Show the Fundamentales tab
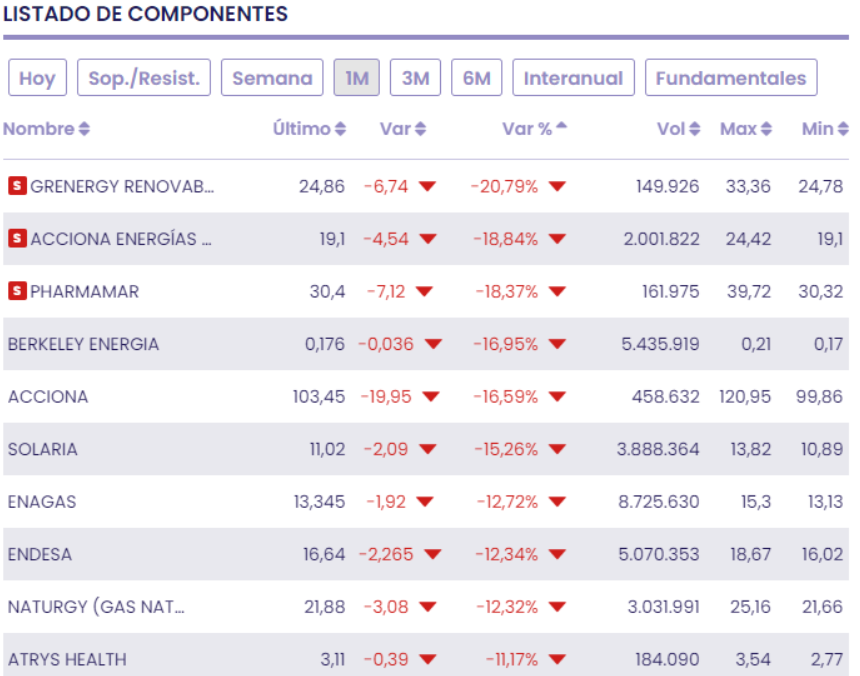860x676 pixels. coord(731,78)
